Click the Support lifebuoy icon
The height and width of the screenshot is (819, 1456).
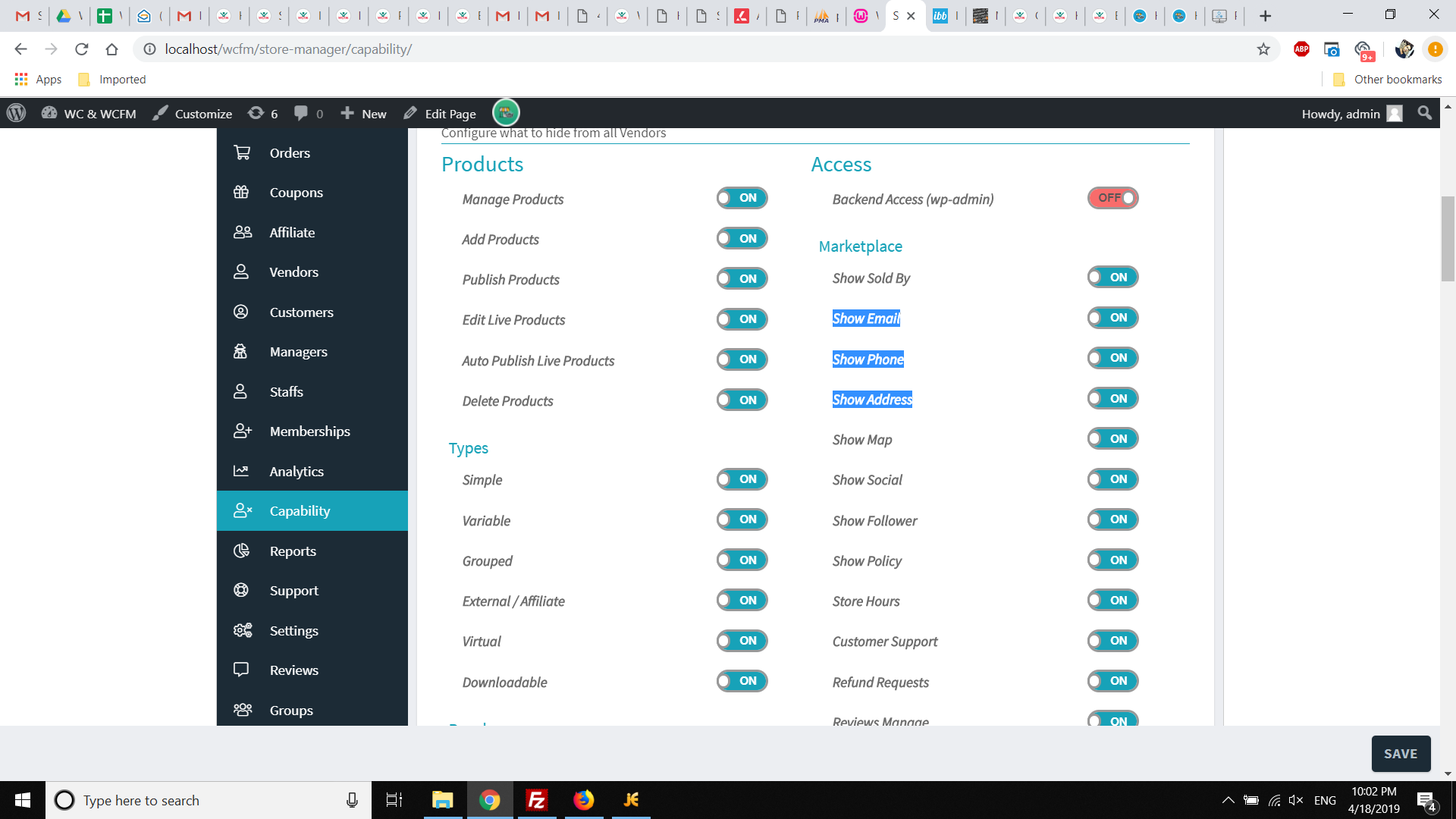(241, 590)
